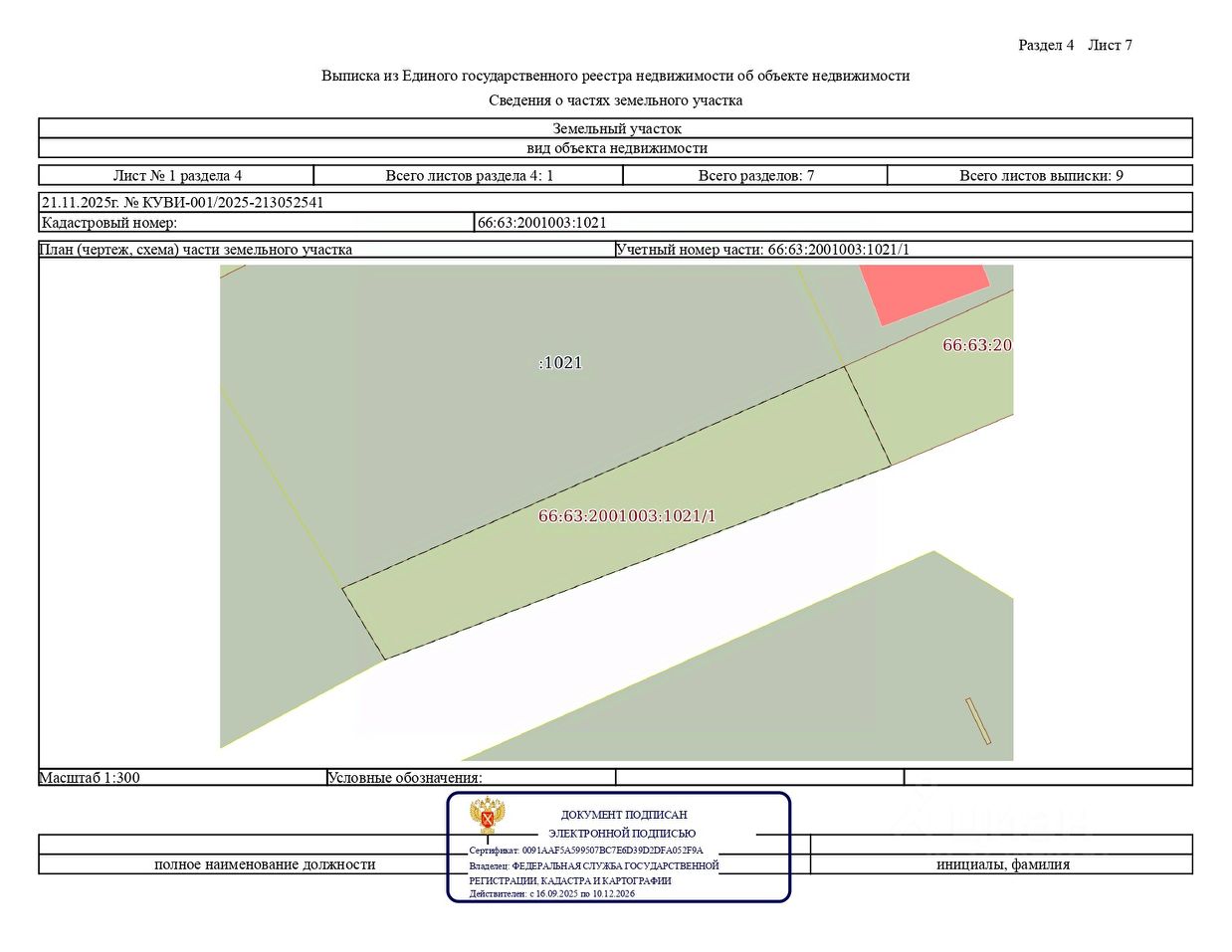This screenshot has height=952, width=1232.
Task: Click the 'Масштаб 1:300' cell
Action: point(183,778)
